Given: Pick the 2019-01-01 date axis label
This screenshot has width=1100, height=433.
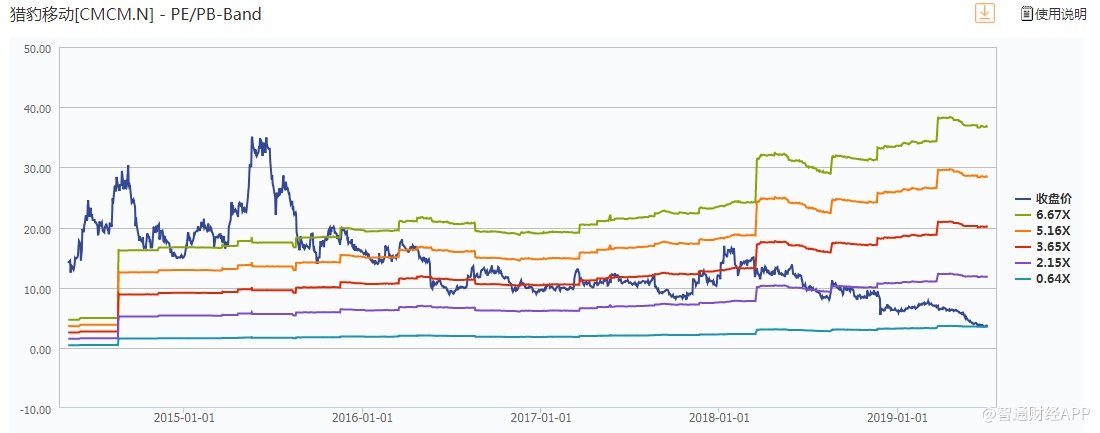Looking at the screenshot, I should click(x=896, y=417).
